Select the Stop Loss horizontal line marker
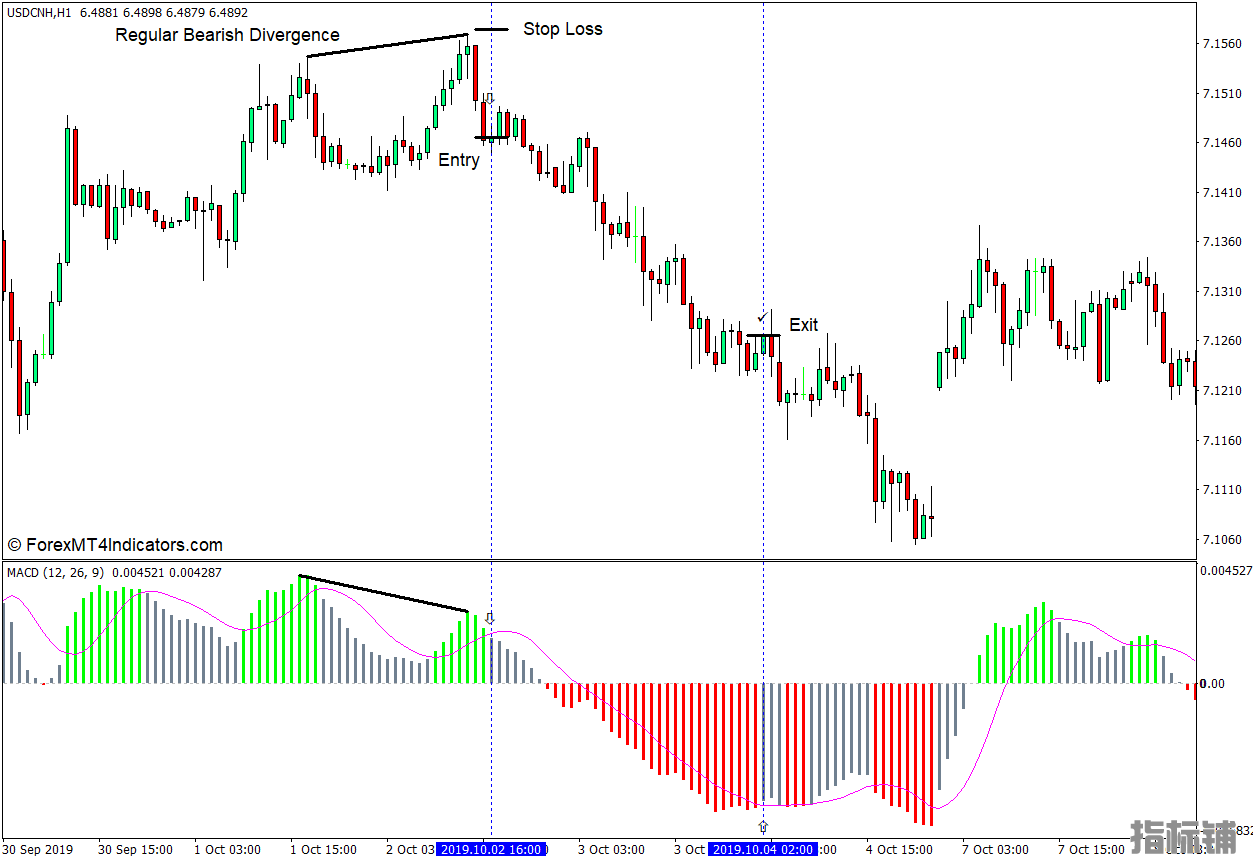 pyautogui.click(x=491, y=30)
